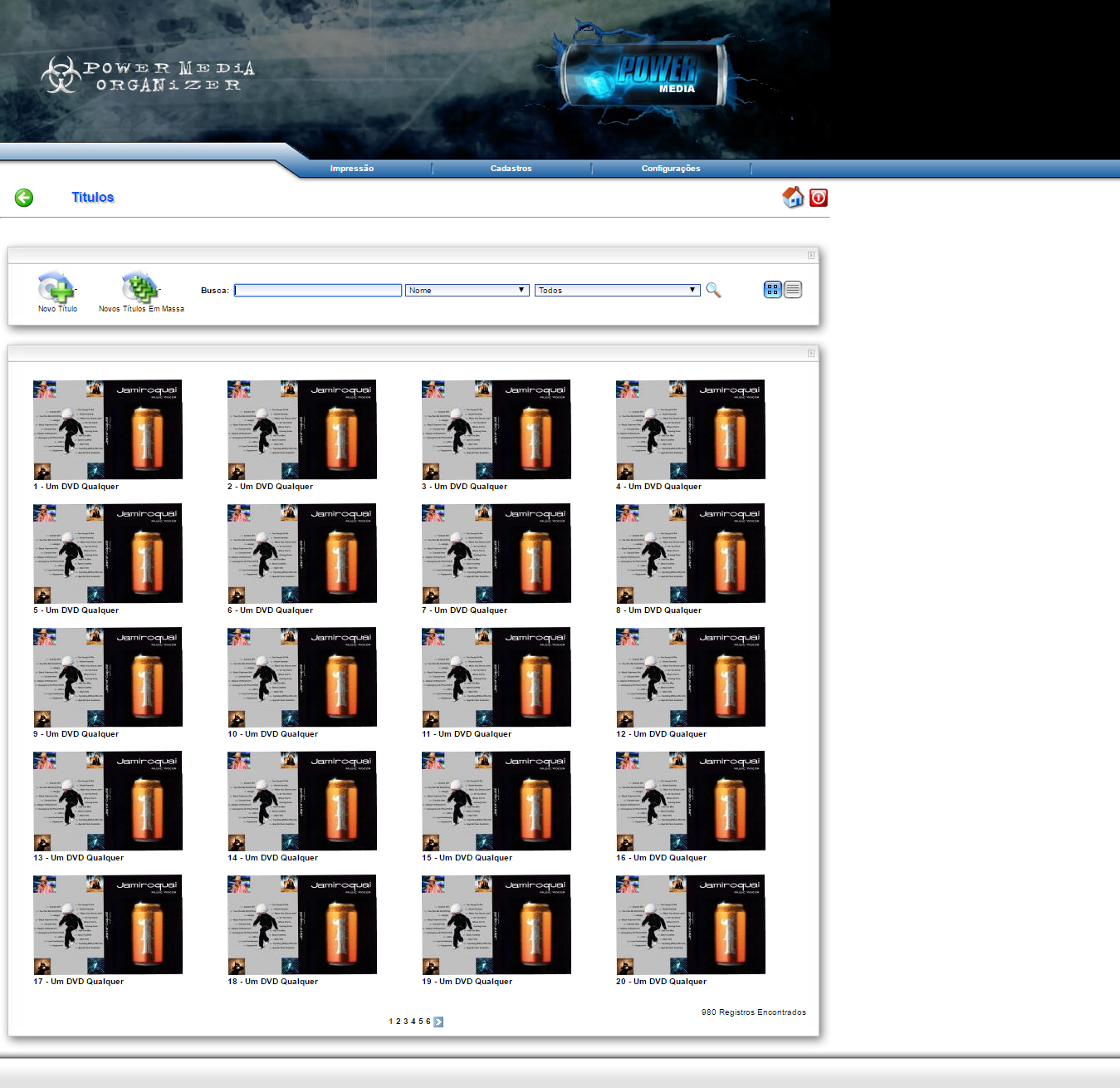Open the Impressão menu

352,169
